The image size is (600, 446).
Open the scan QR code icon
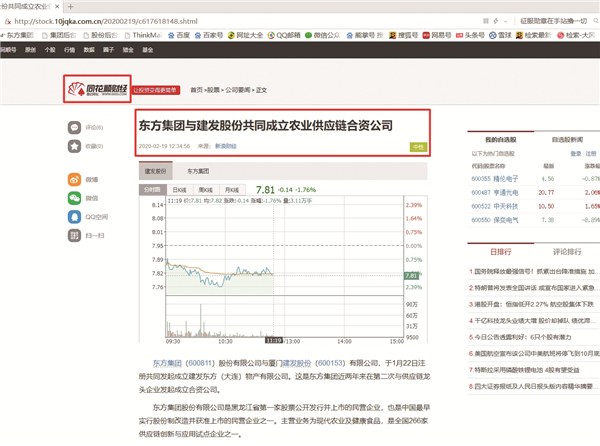point(74,235)
